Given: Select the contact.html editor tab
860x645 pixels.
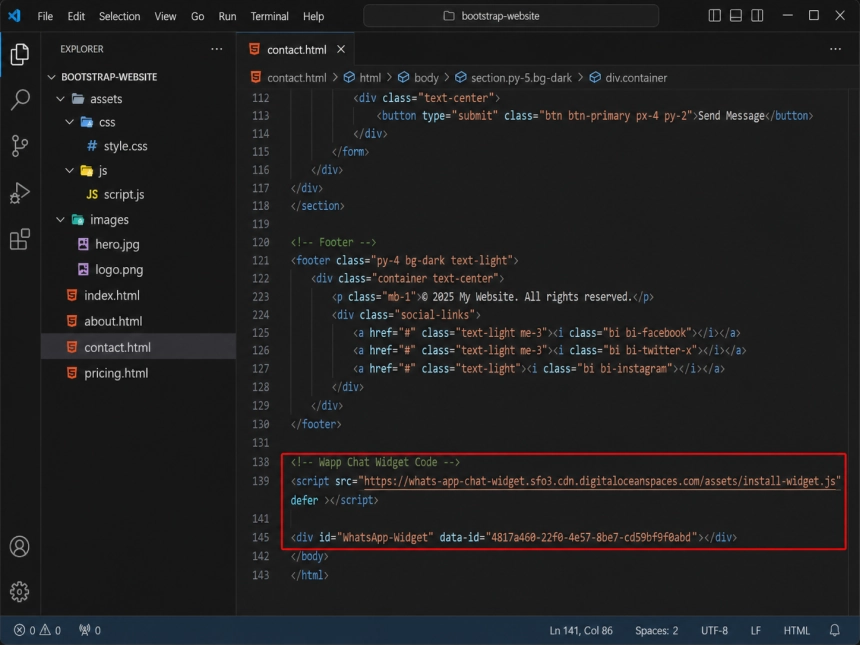Looking at the screenshot, I should tap(296, 49).
